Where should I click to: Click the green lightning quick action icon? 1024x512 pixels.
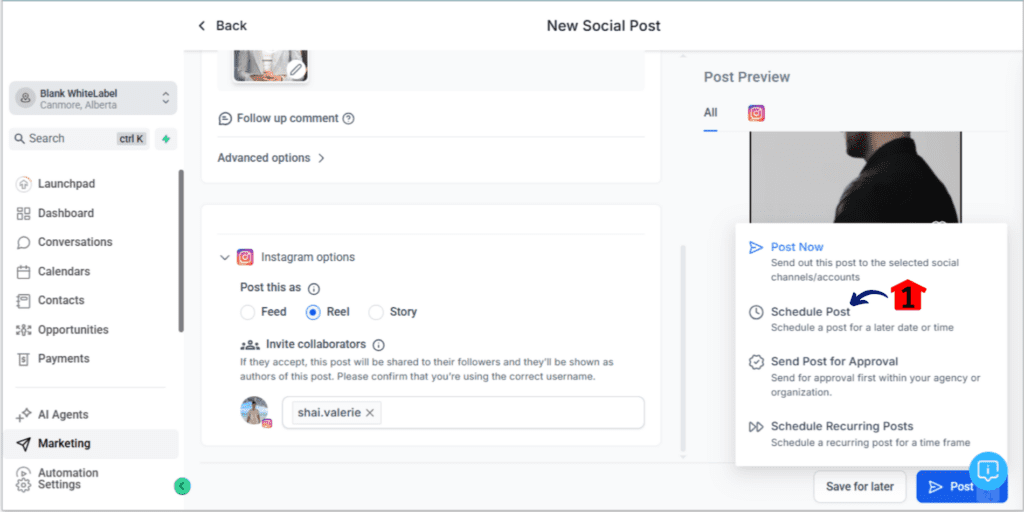point(166,138)
